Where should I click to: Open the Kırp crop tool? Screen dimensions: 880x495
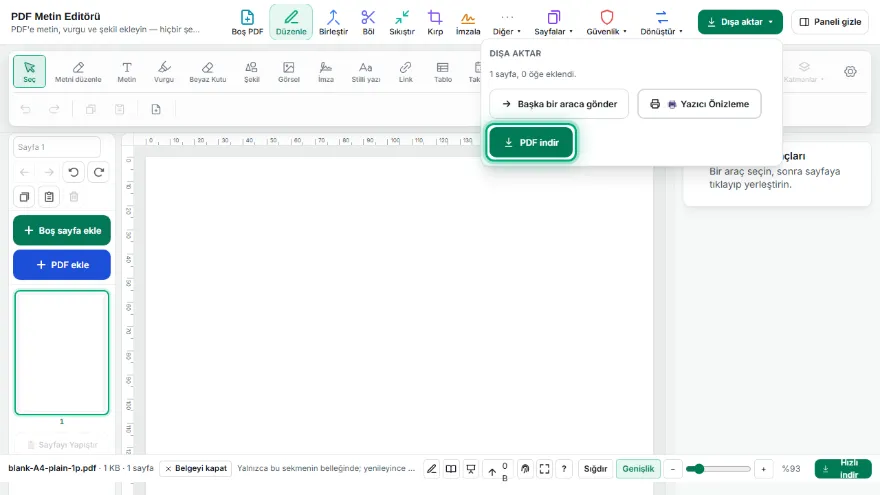pos(435,22)
